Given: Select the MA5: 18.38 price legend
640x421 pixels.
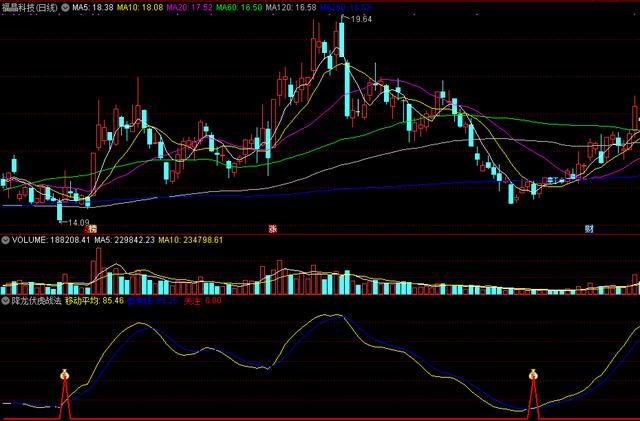Looking at the screenshot, I should pyautogui.click(x=92, y=7).
